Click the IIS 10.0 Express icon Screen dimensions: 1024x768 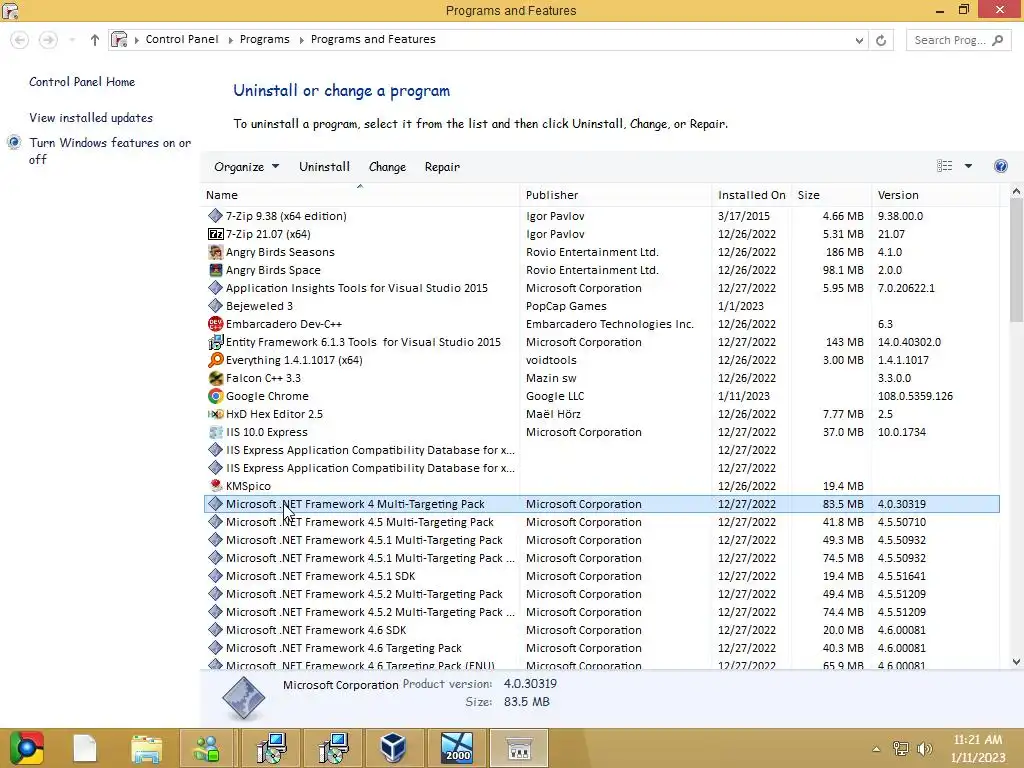(216, 432)
